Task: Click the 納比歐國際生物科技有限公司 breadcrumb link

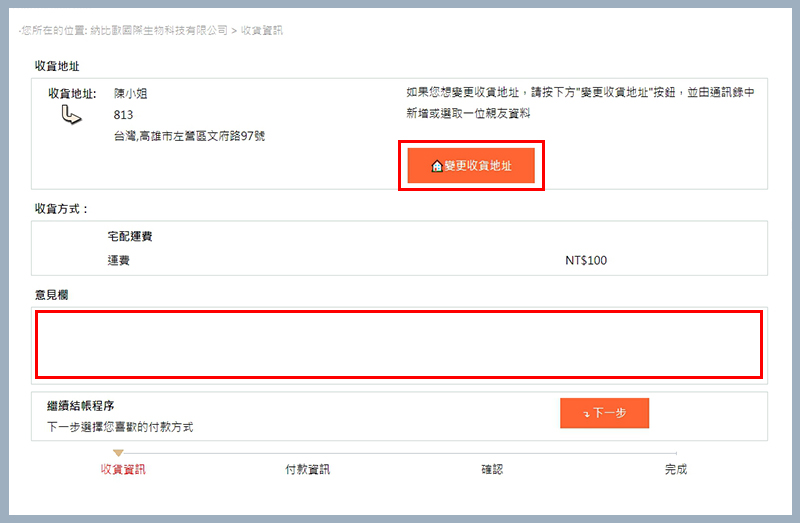Action: point(159,31)
